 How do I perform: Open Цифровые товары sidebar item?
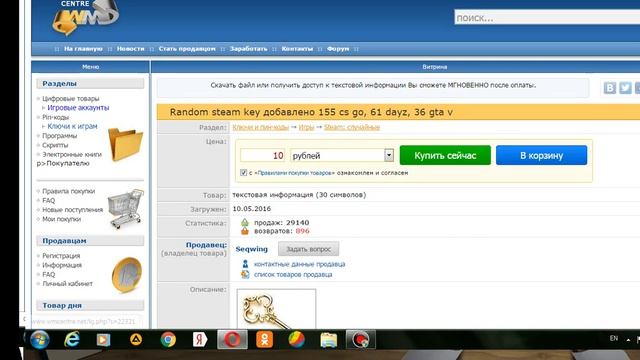71,98
